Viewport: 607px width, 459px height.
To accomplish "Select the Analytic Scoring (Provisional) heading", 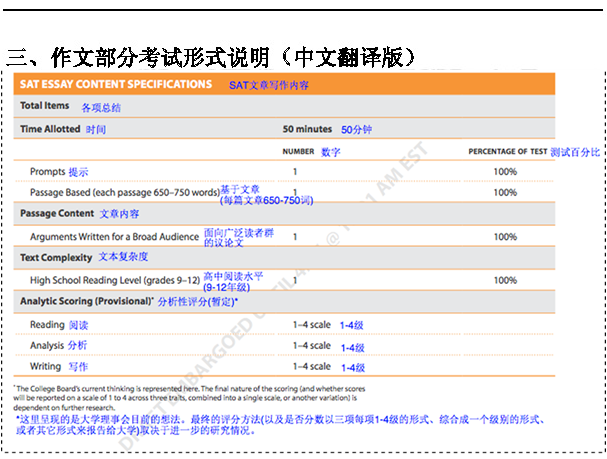I will (x=86, y=301).
